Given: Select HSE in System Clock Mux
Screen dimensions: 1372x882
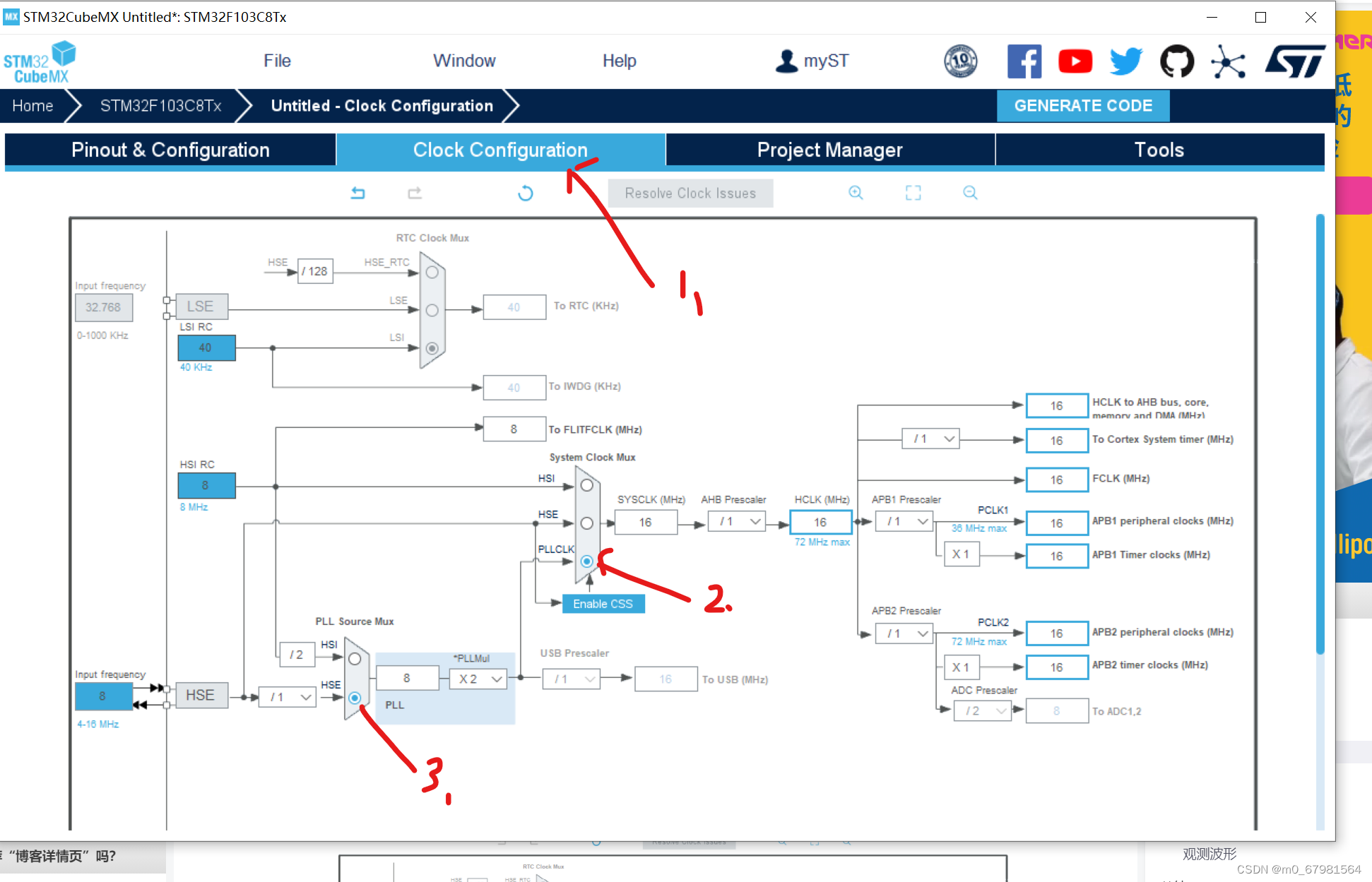Looking at the screenshot, I should tap(586, 523).
